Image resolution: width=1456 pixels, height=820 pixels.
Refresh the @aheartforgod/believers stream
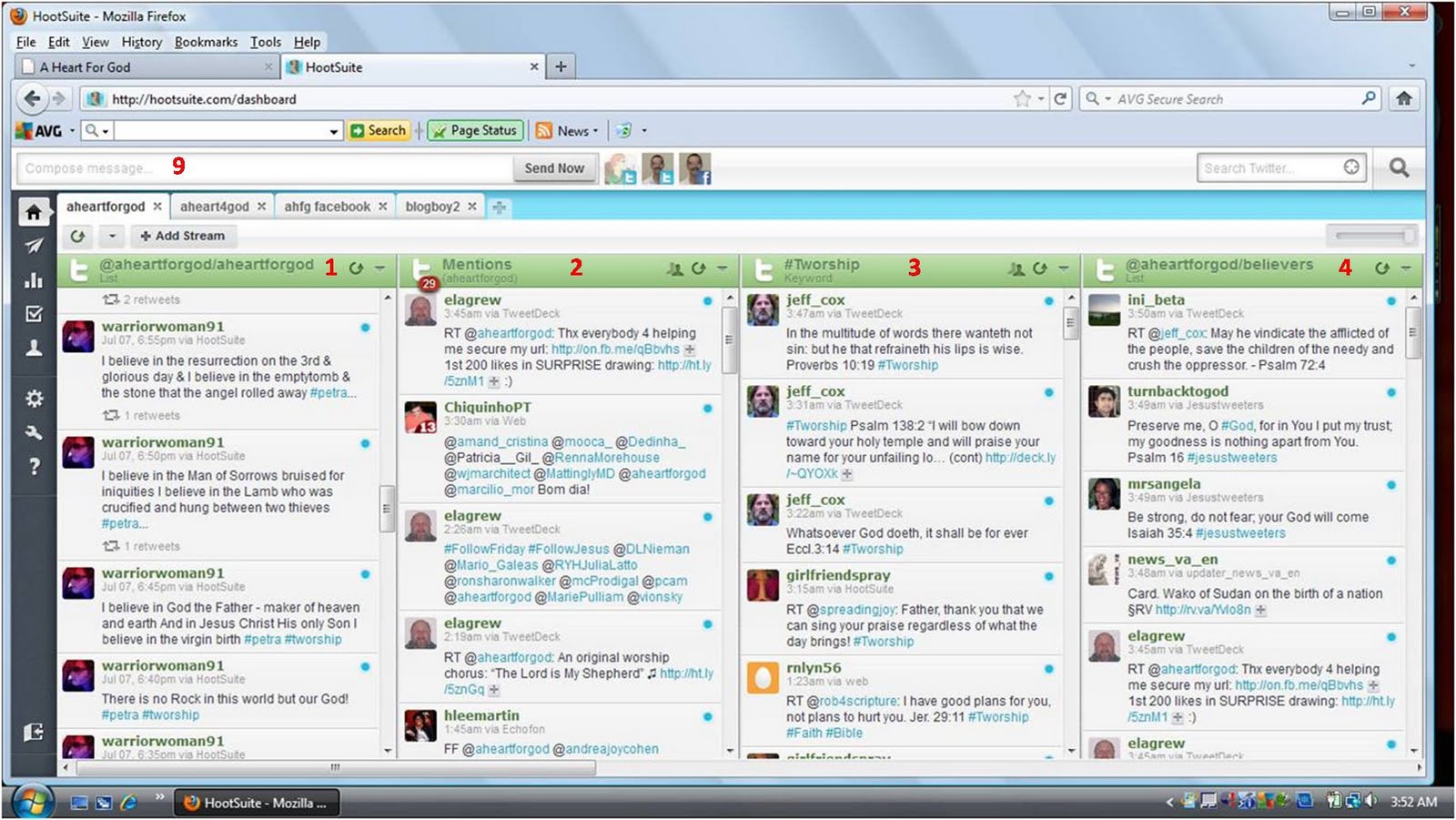pyautogui.click(x=1381, y=268)
